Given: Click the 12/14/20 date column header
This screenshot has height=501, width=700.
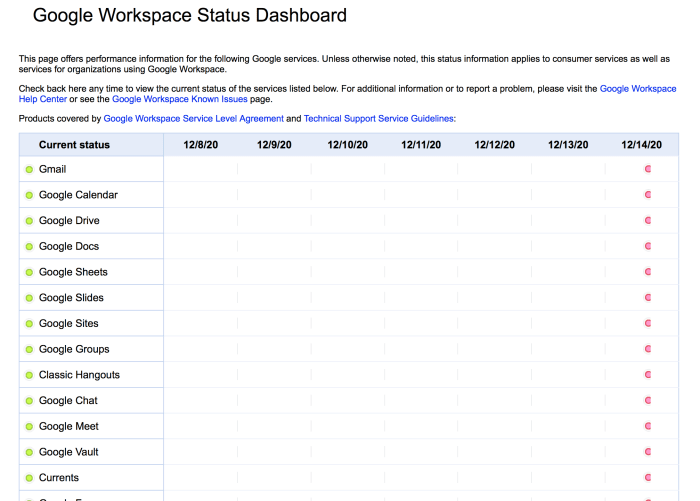Looking at the screenshot, I should (641, 145).
